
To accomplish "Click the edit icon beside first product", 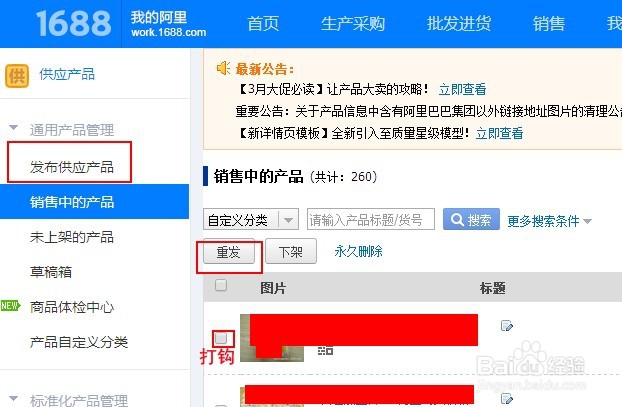I will coord(507,326).
